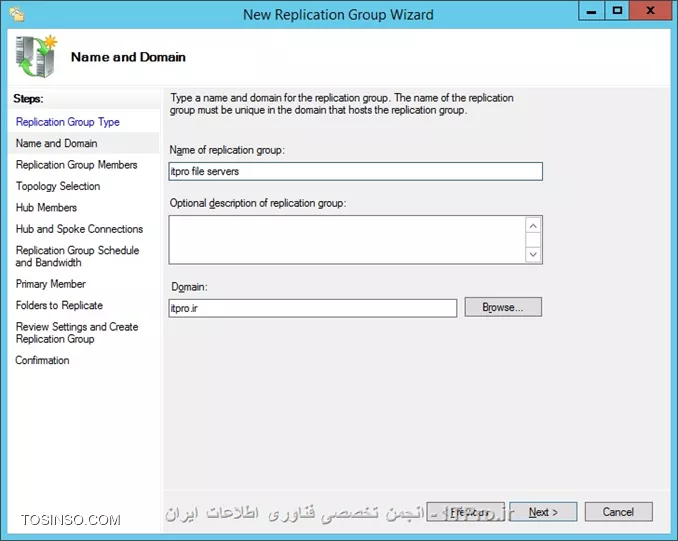
Task: Maximize the wizard window
Action: (x=617, y=11)
